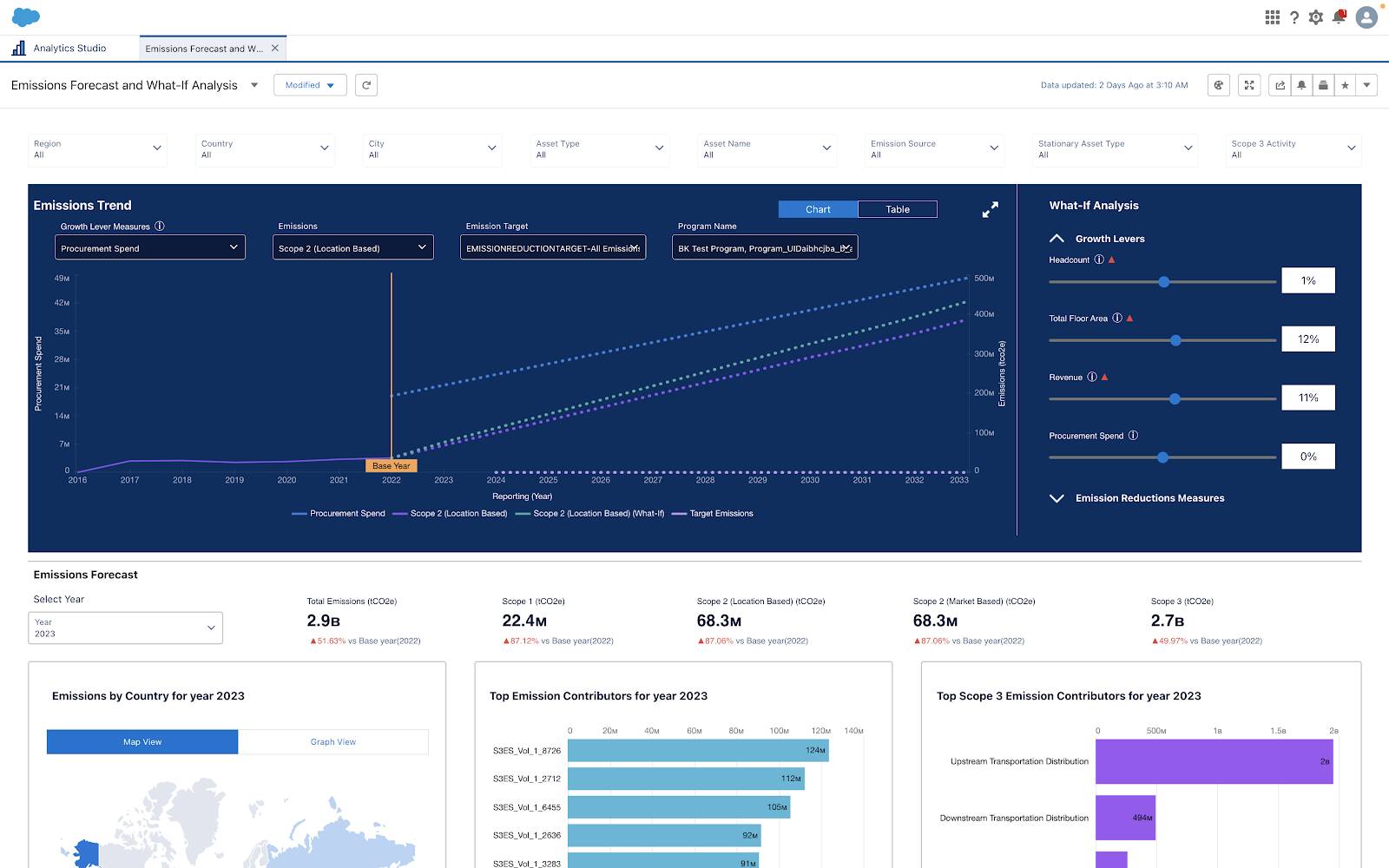Image resolution: width=1389 pixels, height=868 pixels.
Task: Click the Total Floor Area info icon
Action: [x=1117, y=318]
